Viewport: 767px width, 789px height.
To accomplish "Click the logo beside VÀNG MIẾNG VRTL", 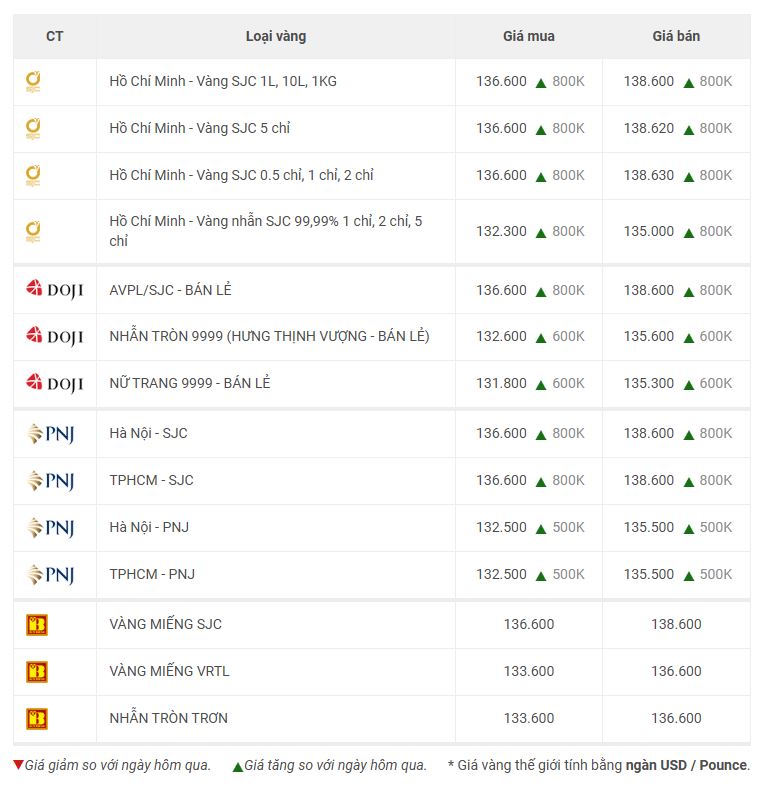I will point(37,671).
